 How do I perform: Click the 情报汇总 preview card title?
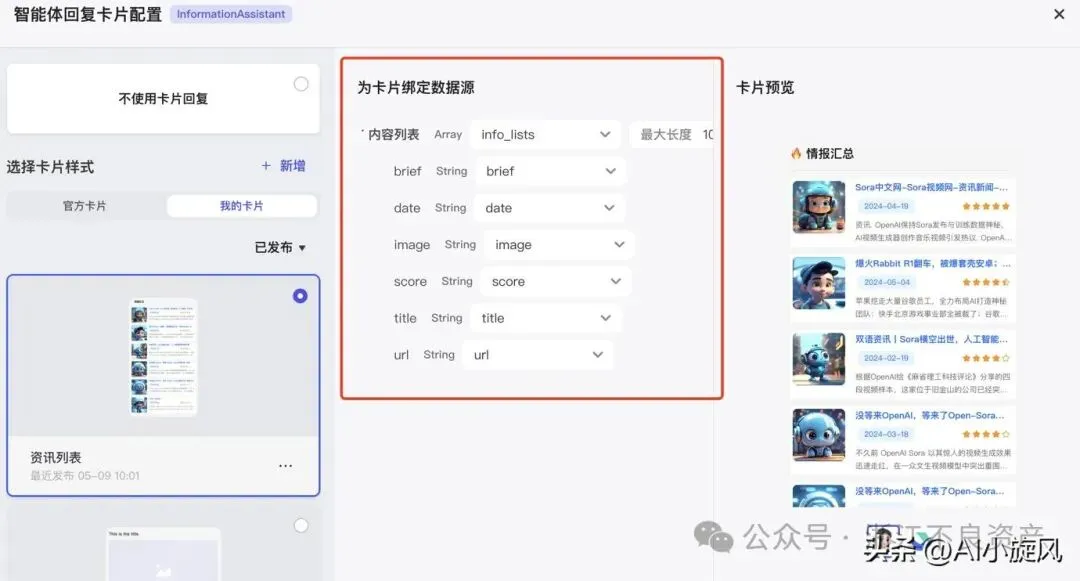[830, 154]
